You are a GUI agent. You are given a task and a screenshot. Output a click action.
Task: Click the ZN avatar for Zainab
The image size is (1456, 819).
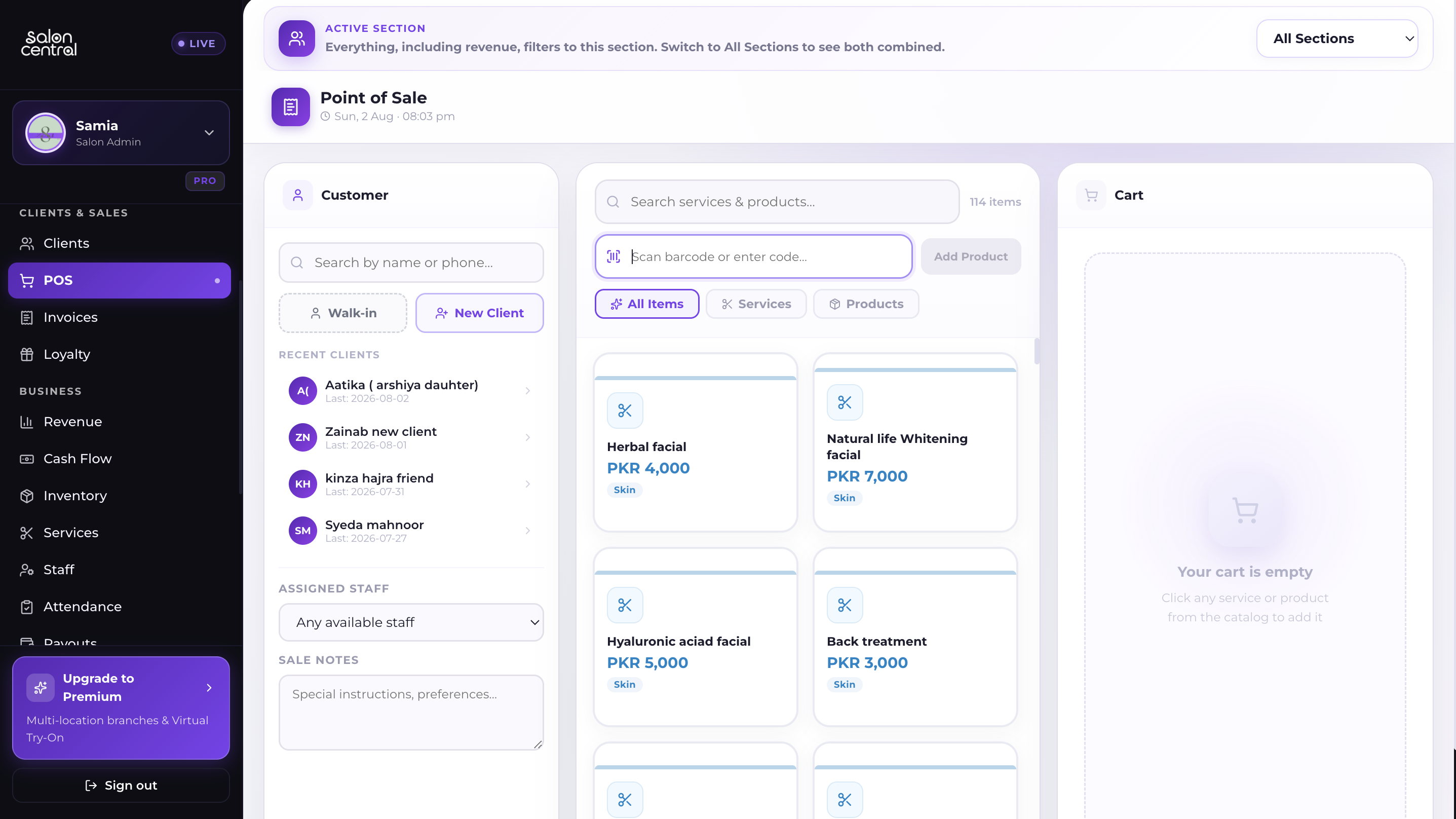click(303, 437)
